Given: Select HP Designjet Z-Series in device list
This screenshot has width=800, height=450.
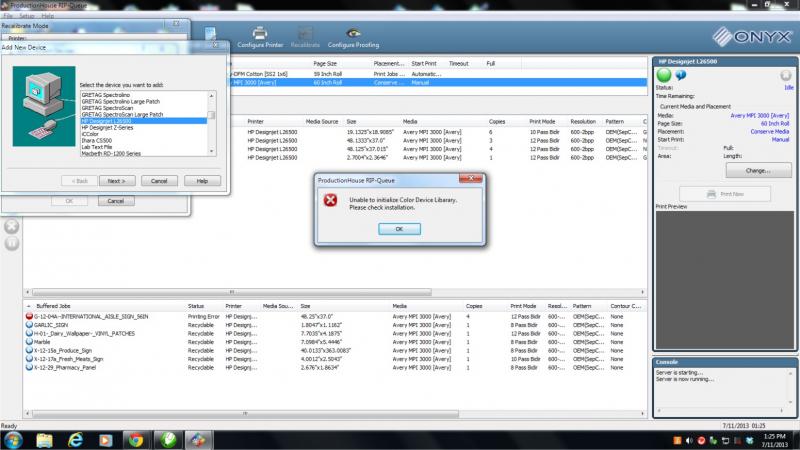Looking at the screenshot, I should (107, 128).
